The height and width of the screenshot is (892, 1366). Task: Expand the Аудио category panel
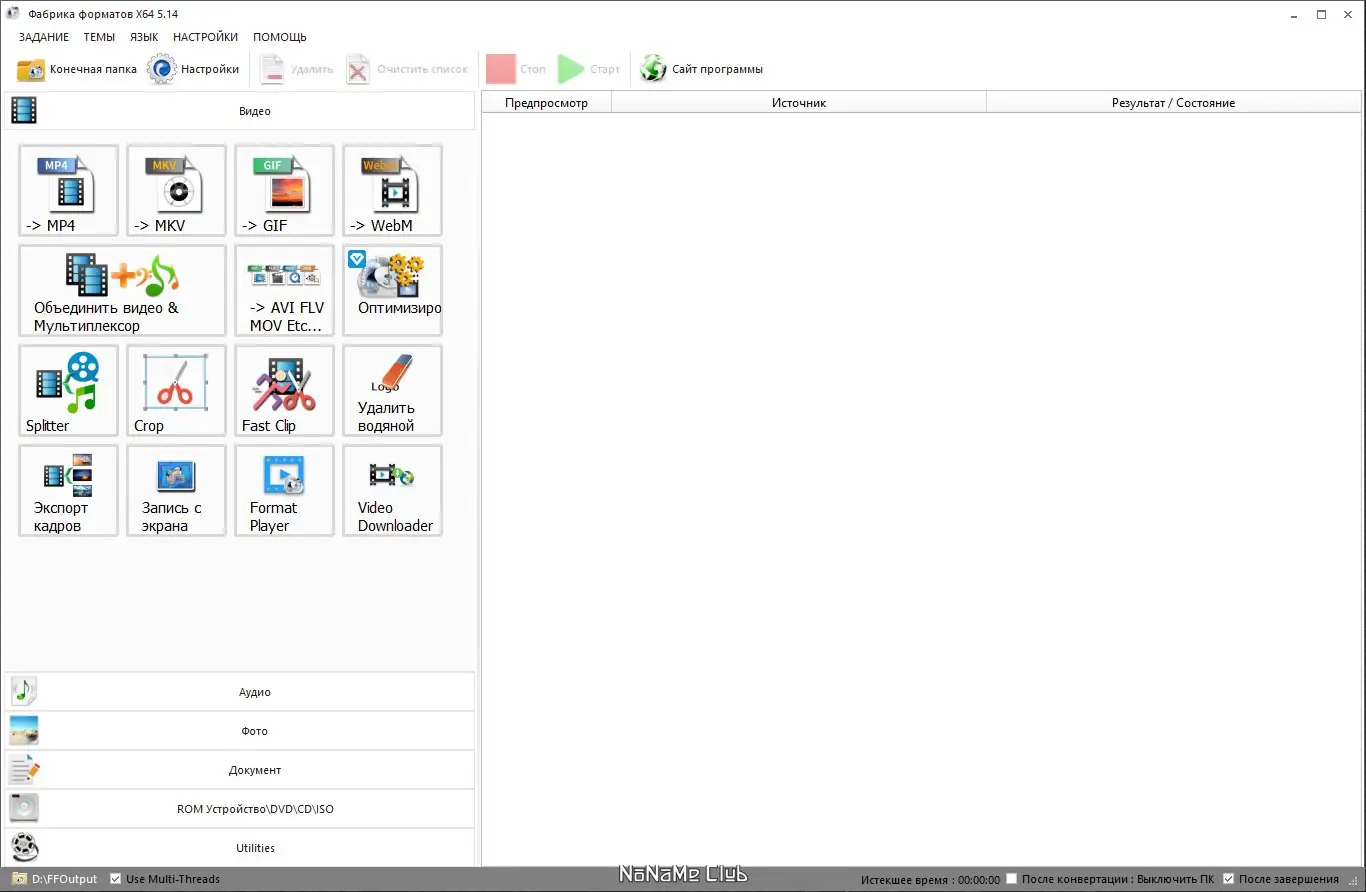(x=240, y=691)
